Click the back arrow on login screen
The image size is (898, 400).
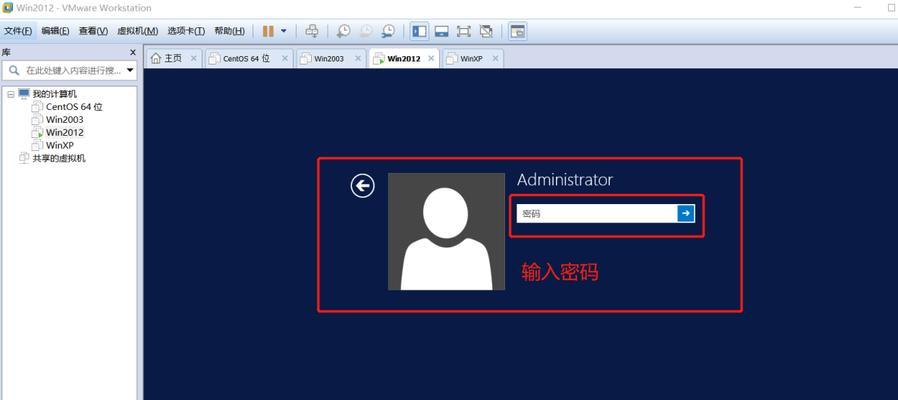pos(363,186)
